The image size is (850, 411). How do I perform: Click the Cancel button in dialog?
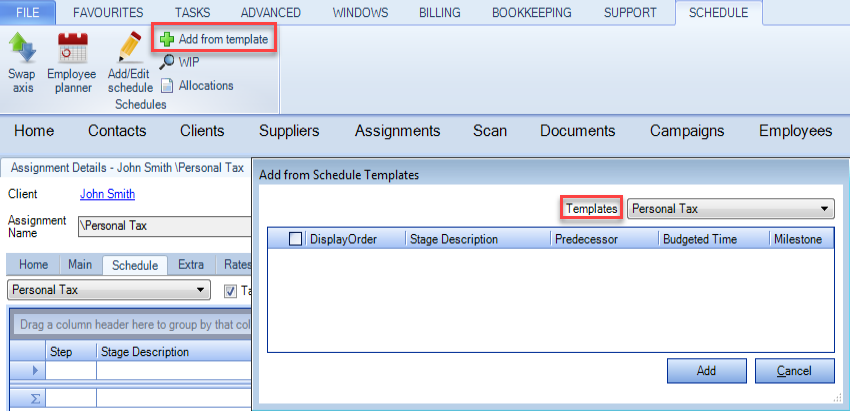(794, 371)
